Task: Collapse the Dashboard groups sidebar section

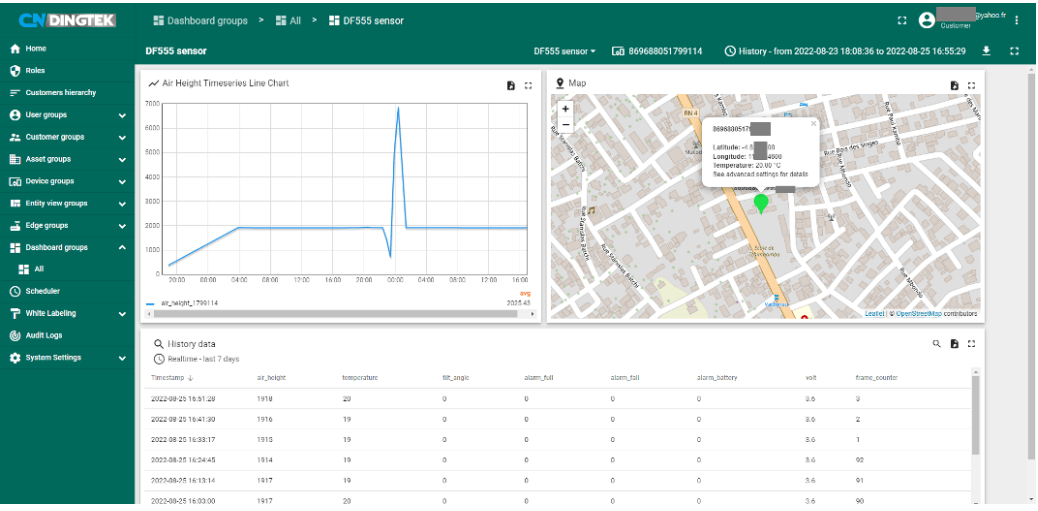Action: [x=122, y=247]
